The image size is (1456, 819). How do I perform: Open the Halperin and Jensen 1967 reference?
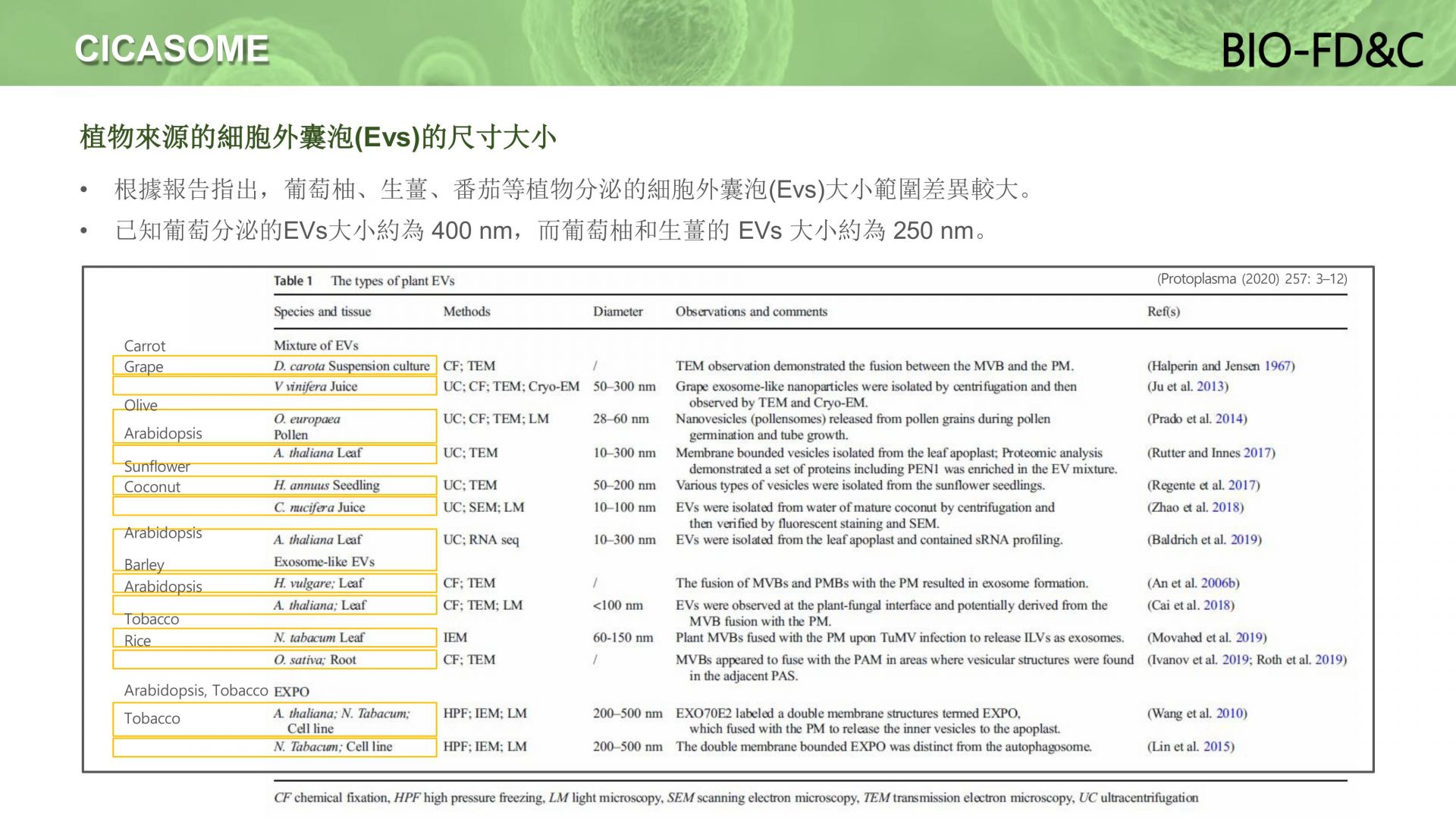tap(1221, 366)
